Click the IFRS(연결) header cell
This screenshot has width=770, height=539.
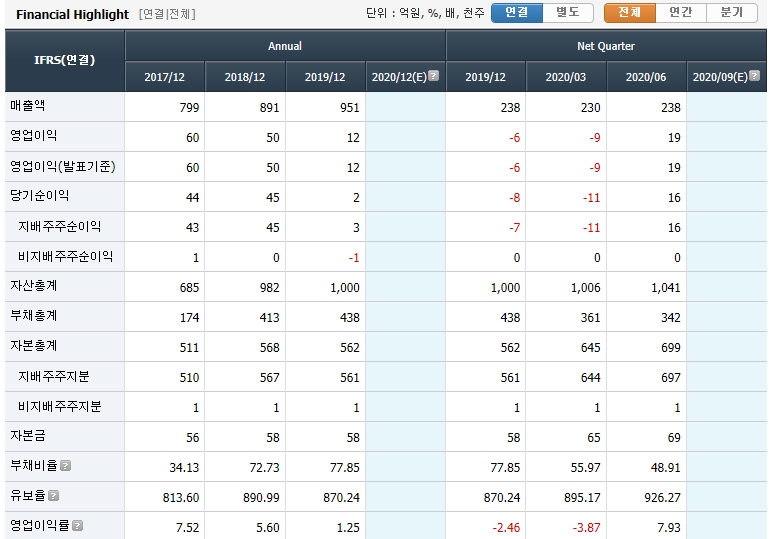[x=65, y=60]
